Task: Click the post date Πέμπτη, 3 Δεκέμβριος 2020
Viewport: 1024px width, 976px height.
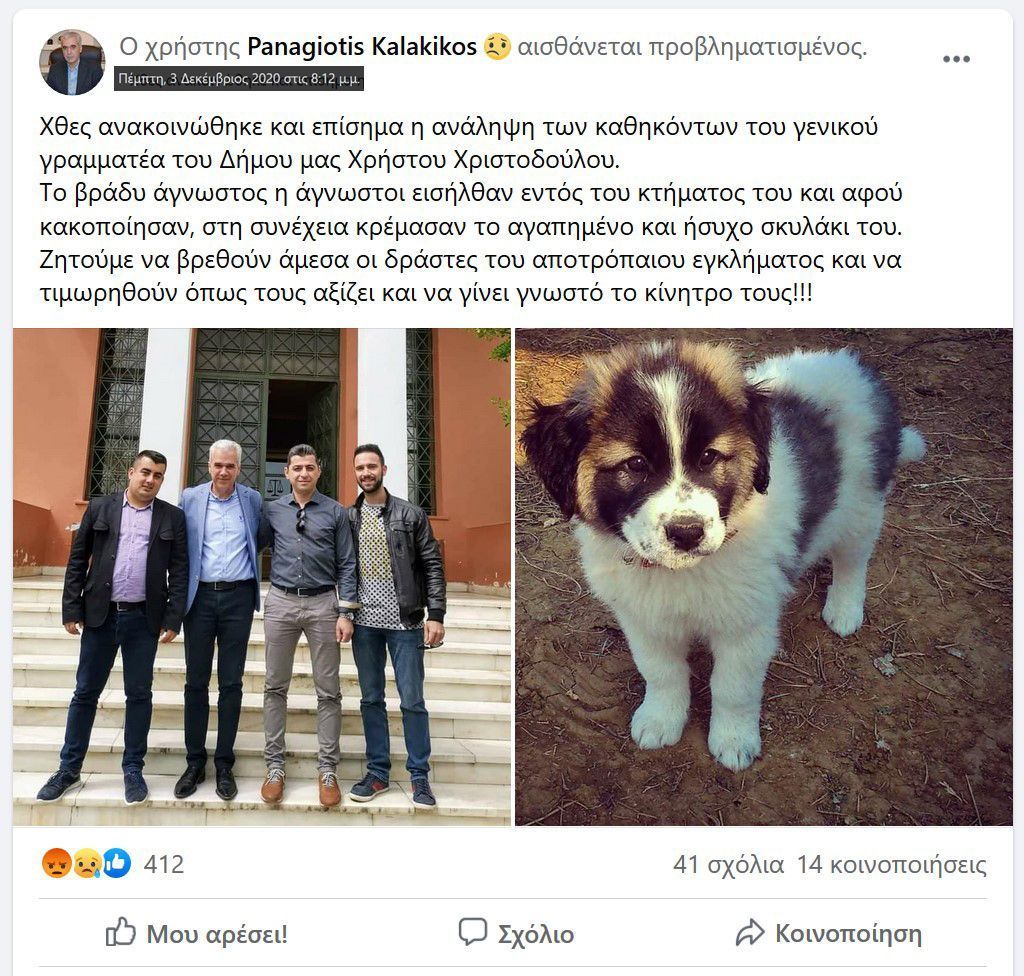Action: click(x=238, y=79)
